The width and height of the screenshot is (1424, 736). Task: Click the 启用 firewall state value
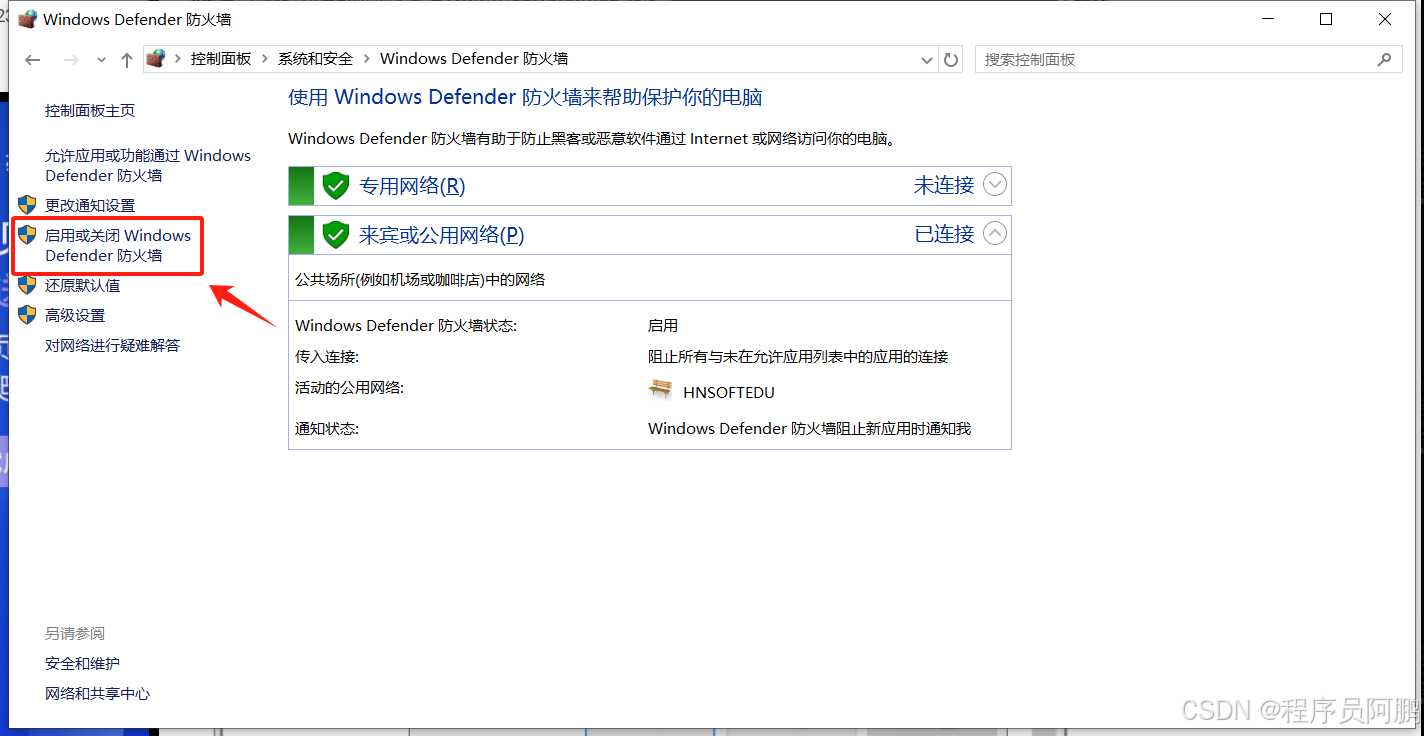(x=663, y=326)
